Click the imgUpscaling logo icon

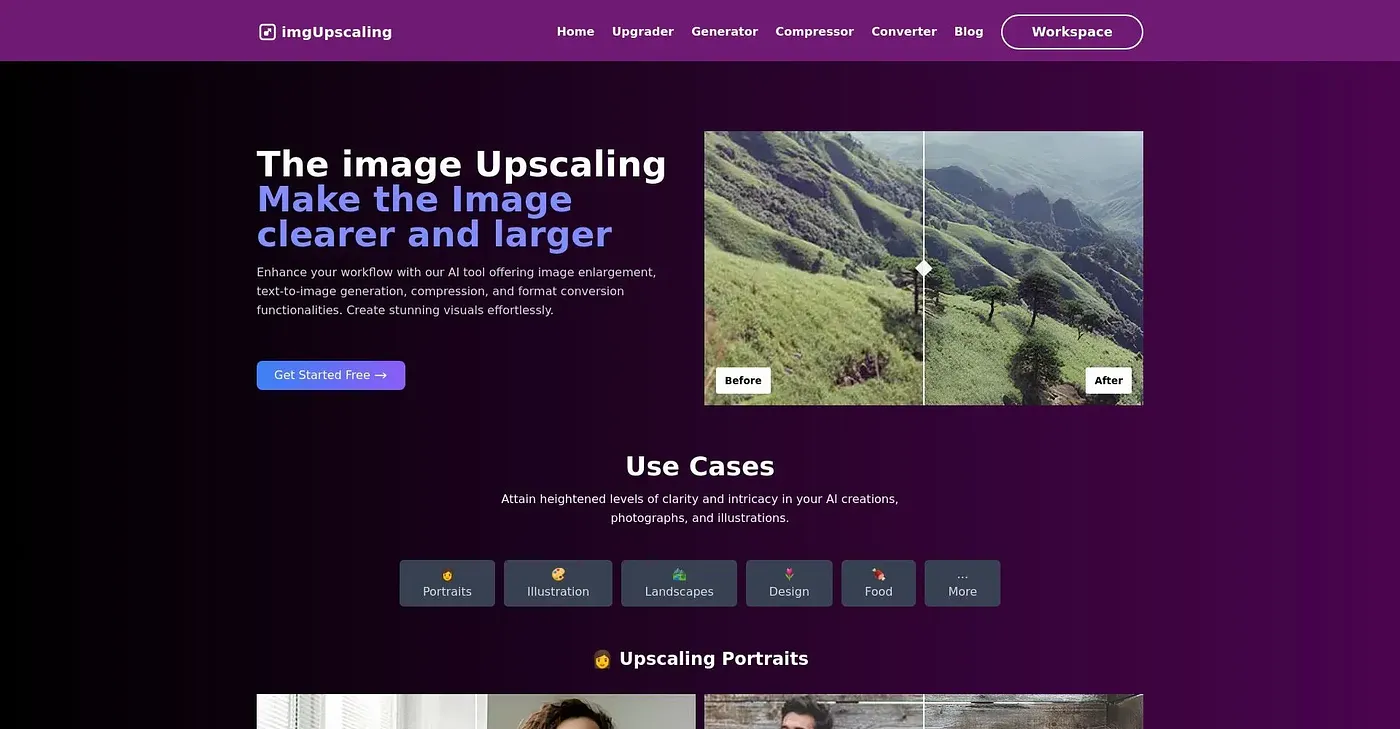tap(267, 32)
